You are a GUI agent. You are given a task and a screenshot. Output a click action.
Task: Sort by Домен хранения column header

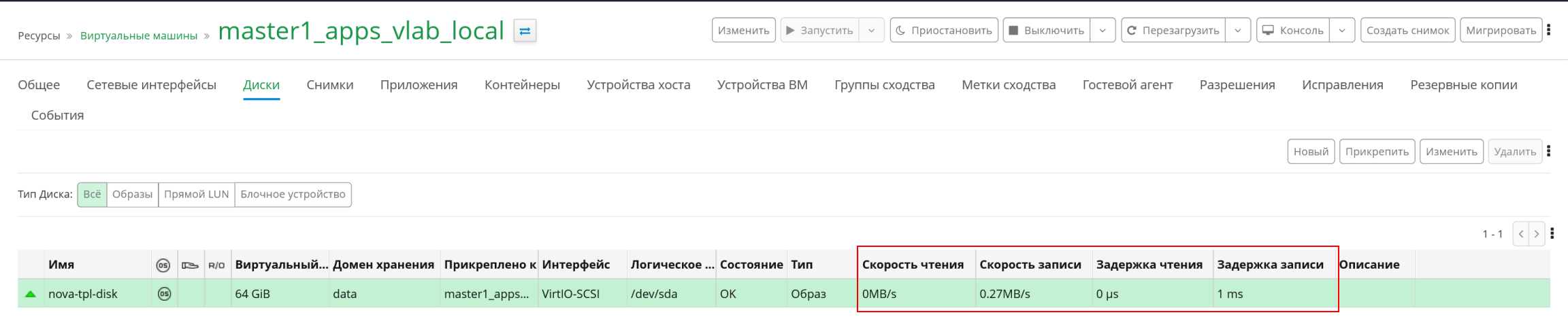pyautogui.click(x=383, y=265)
